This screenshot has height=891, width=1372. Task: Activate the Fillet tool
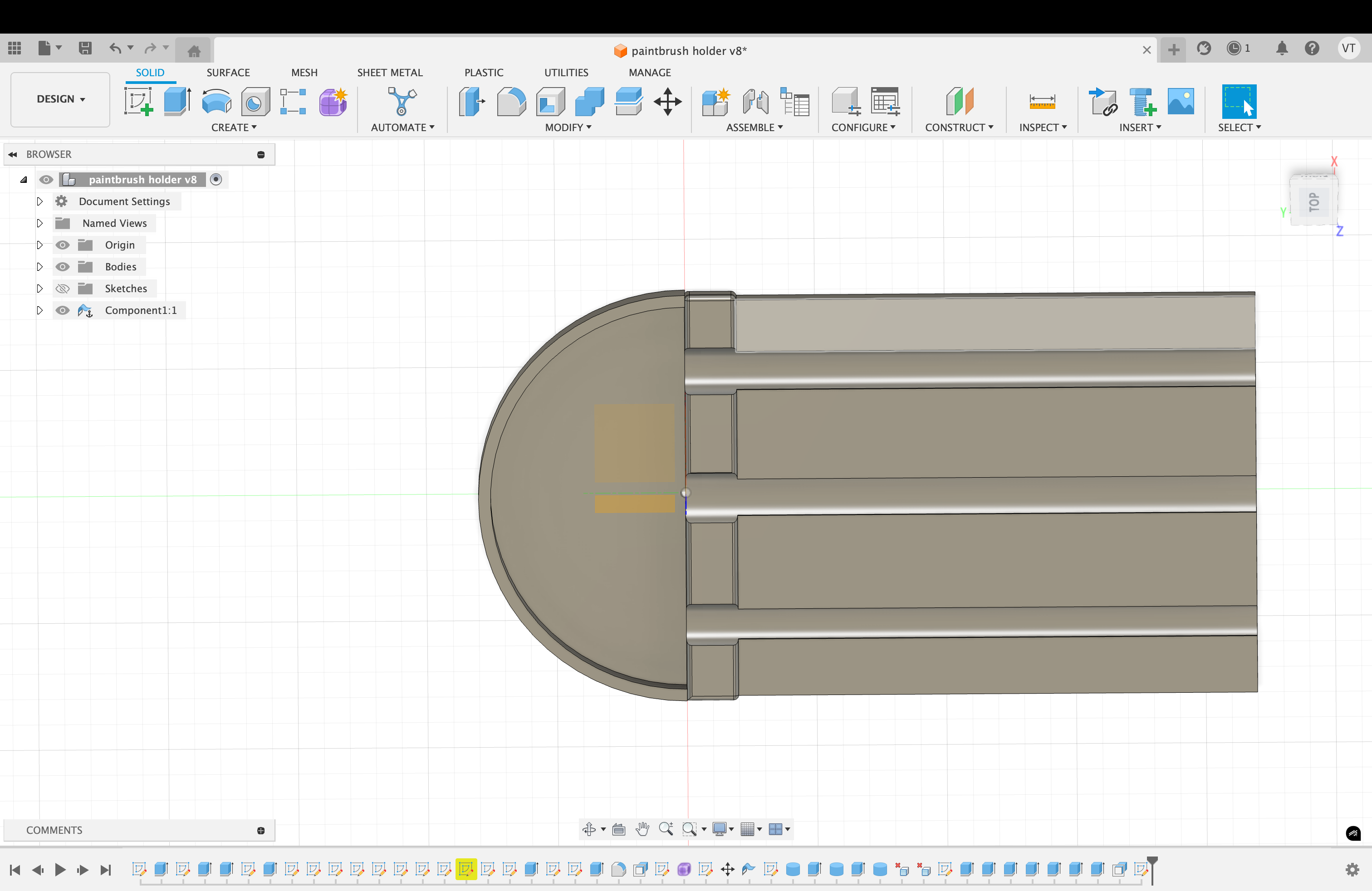click(511, 102)
